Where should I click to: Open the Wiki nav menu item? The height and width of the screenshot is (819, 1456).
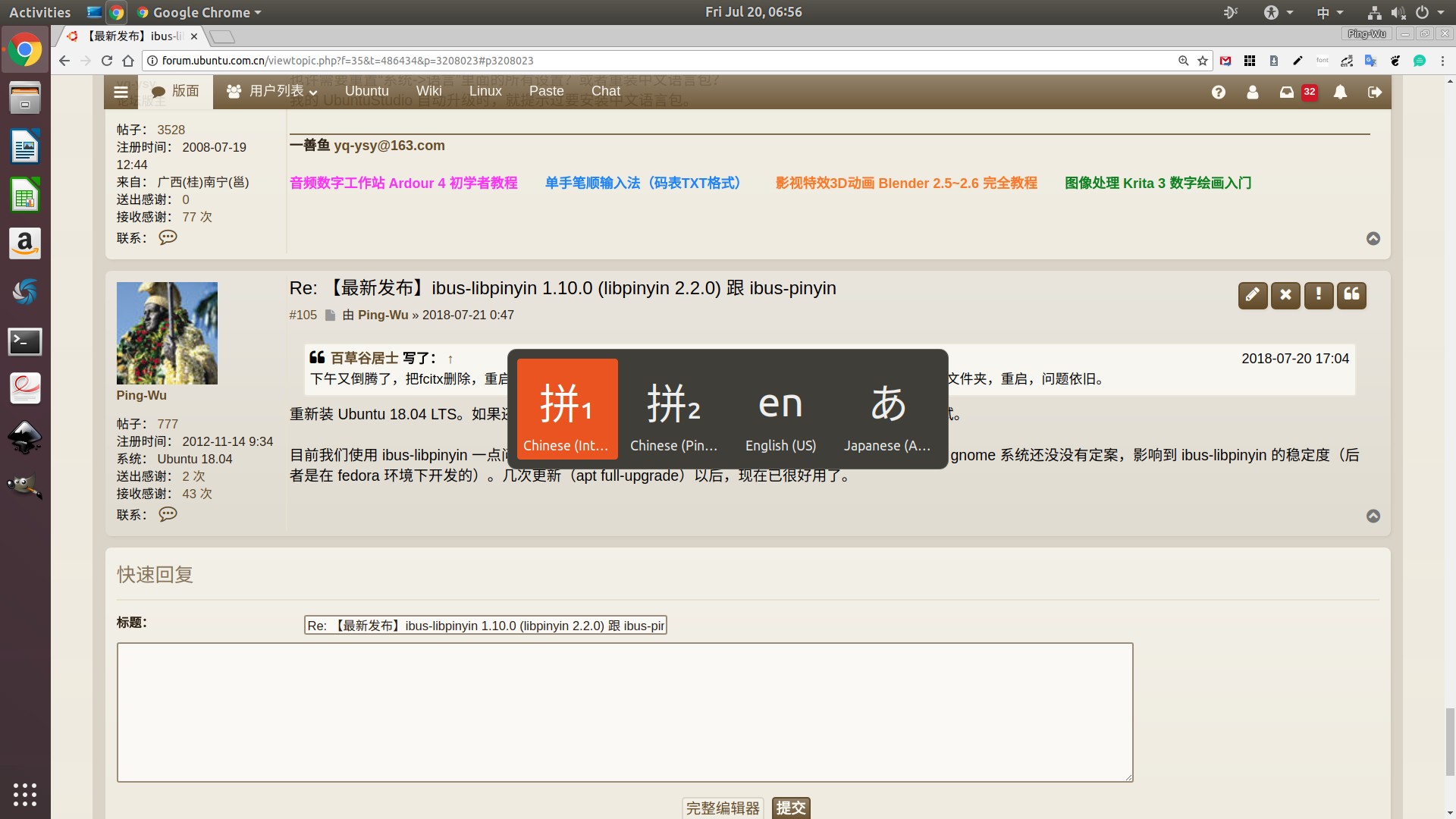[x=429, y=91]
